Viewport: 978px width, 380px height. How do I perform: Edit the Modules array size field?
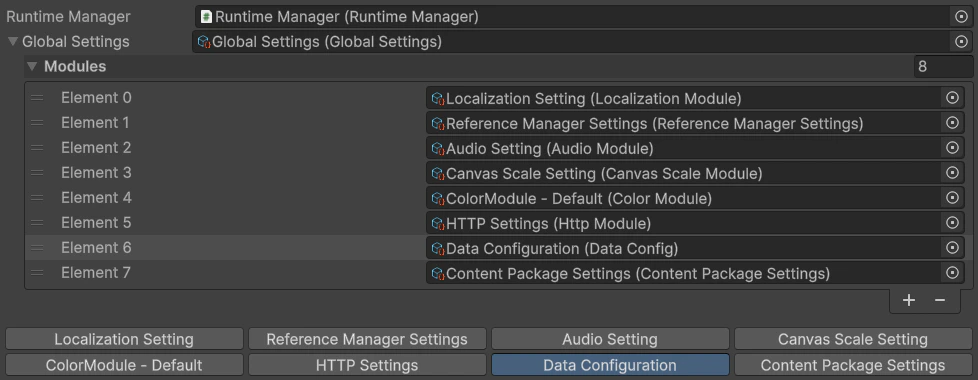pos(943,66)
